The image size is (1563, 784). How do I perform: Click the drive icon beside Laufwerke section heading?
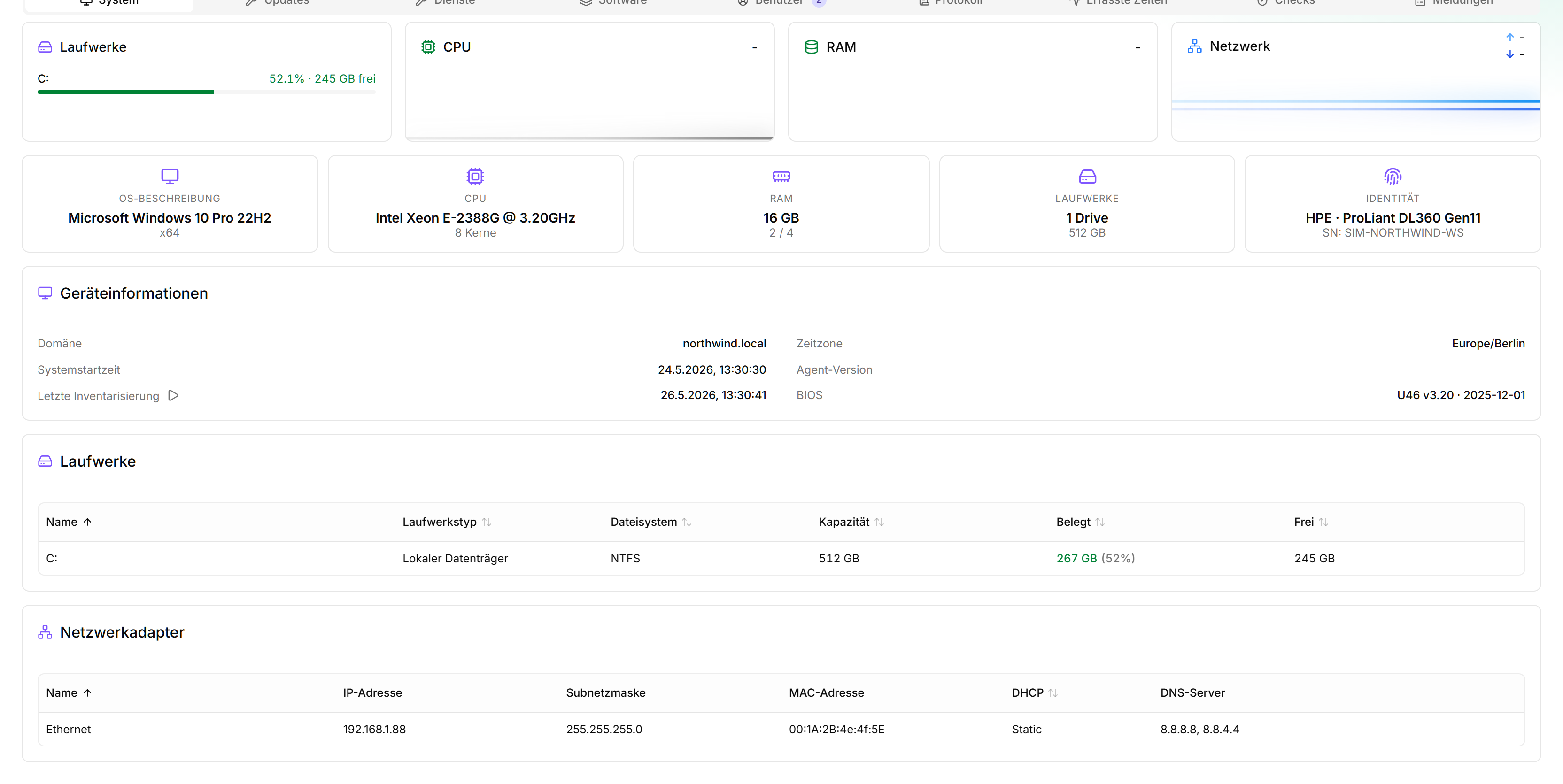click(x=45, y=461)
